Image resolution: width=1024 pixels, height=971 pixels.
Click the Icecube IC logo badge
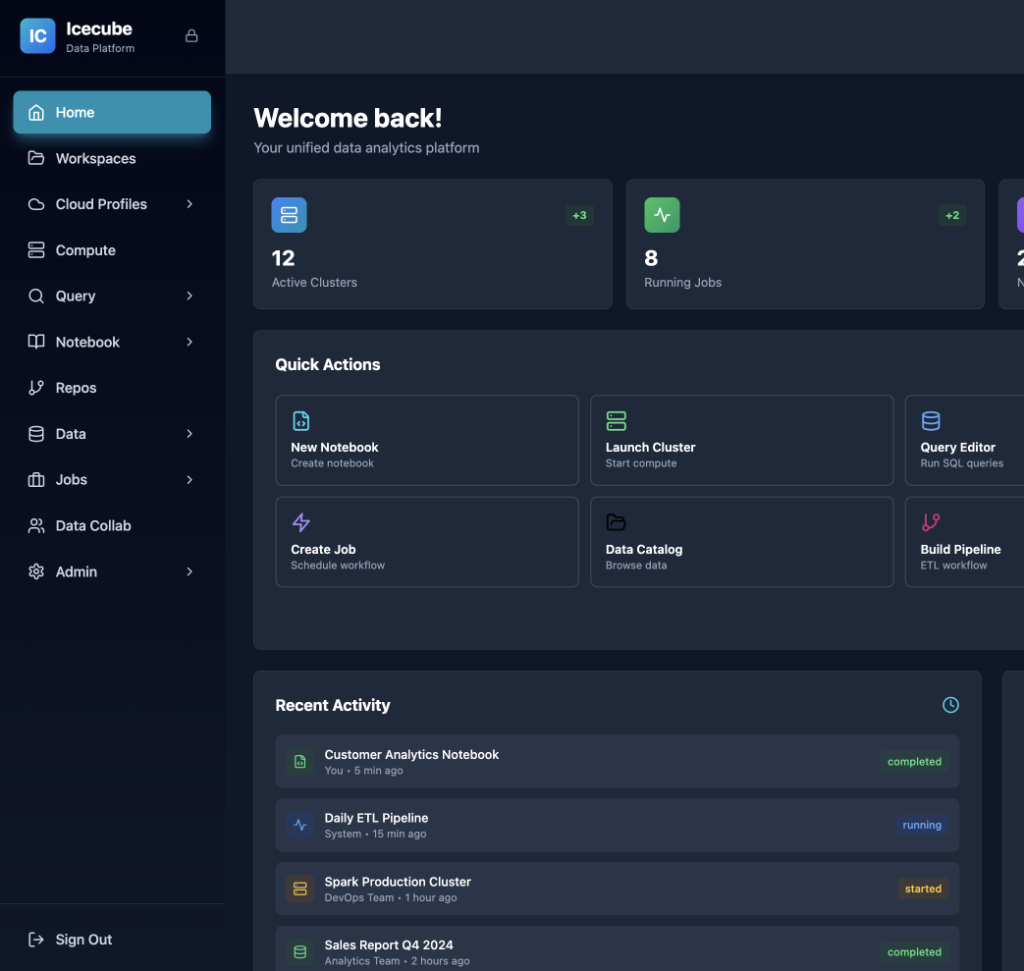pyautogui.click(x=37, y=36)
